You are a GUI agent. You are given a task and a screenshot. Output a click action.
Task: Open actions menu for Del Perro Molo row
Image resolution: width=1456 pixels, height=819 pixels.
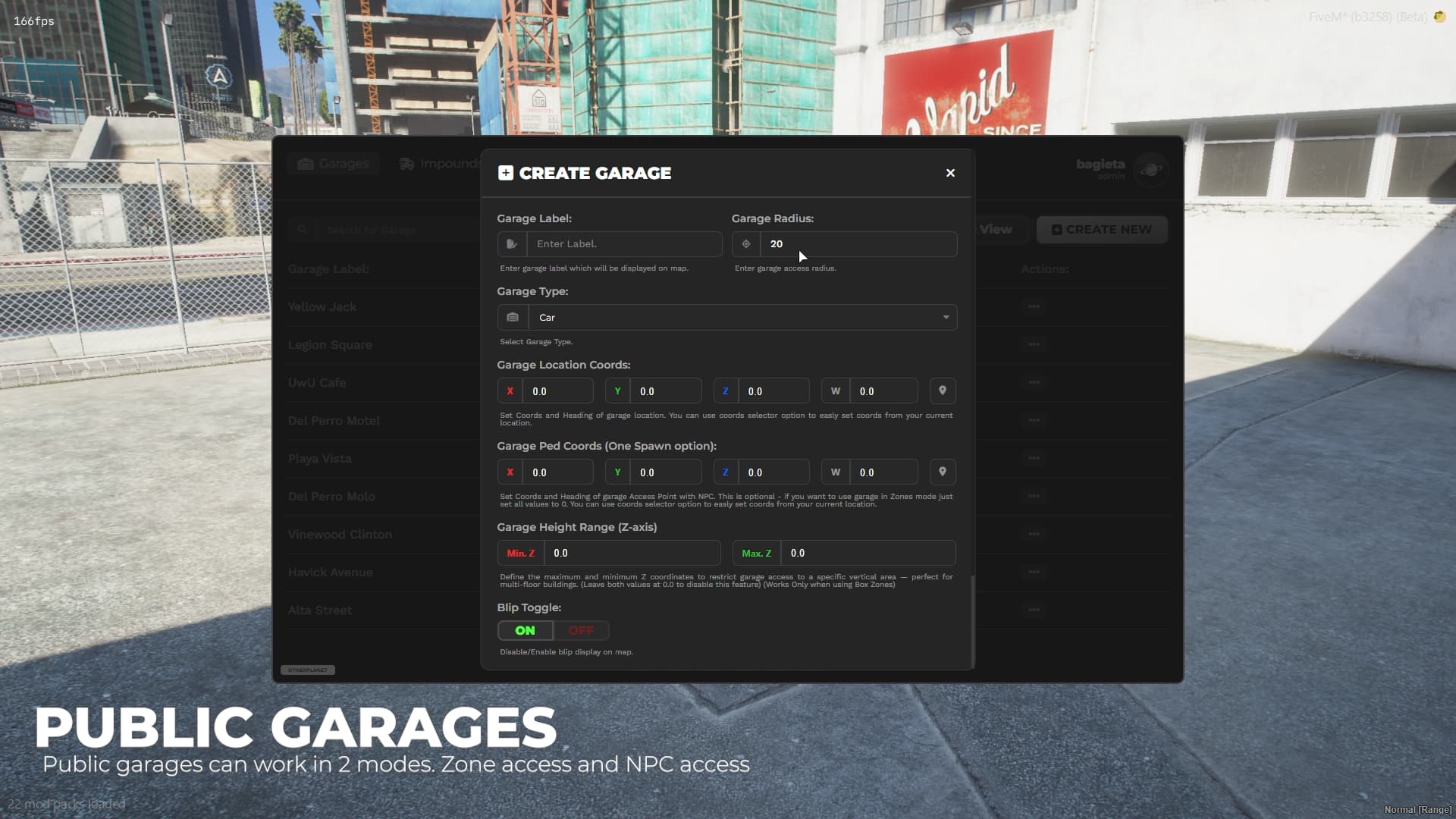tap(1034, 497)
